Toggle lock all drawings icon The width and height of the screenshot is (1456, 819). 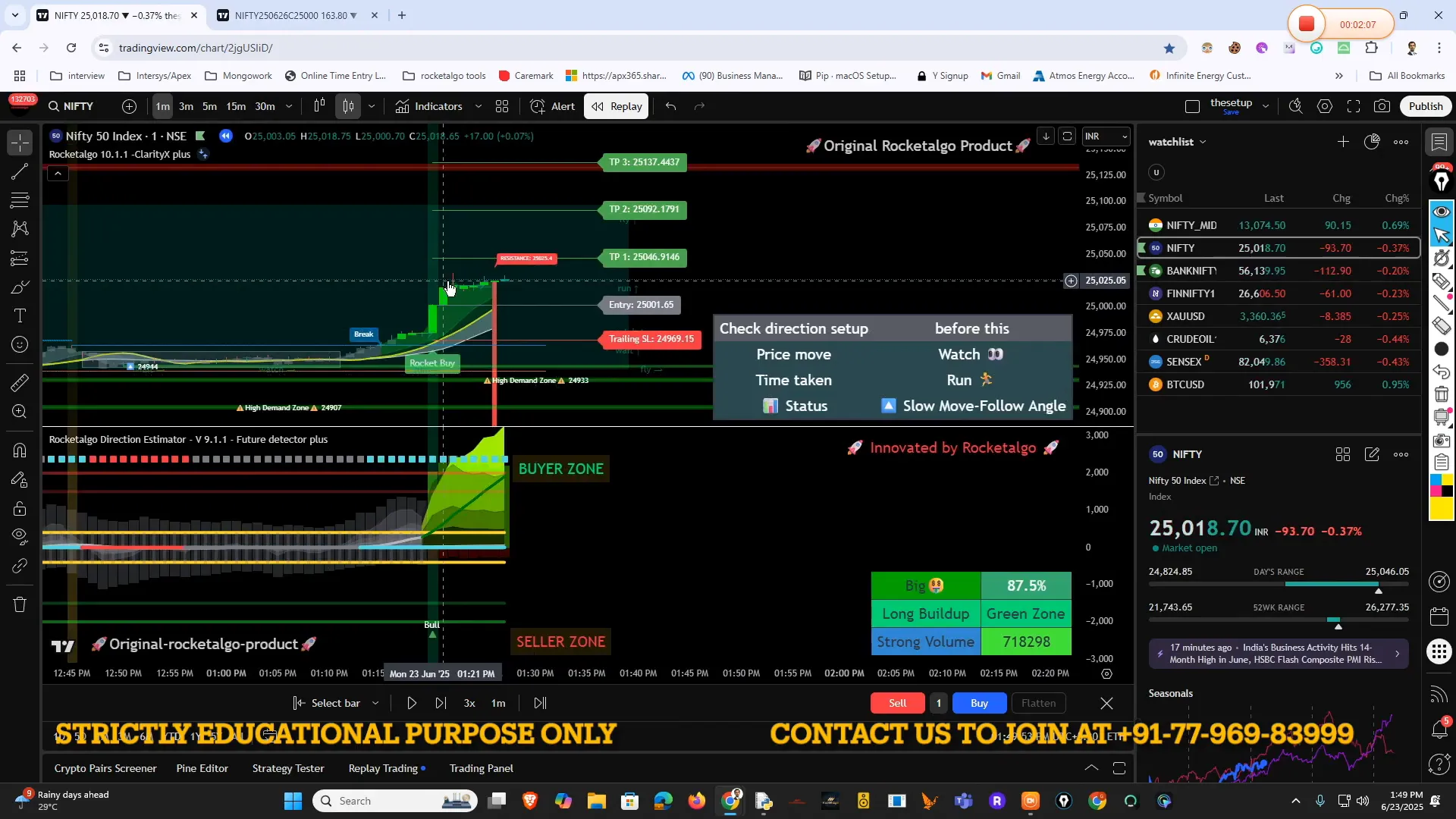(x=20, y=508)
